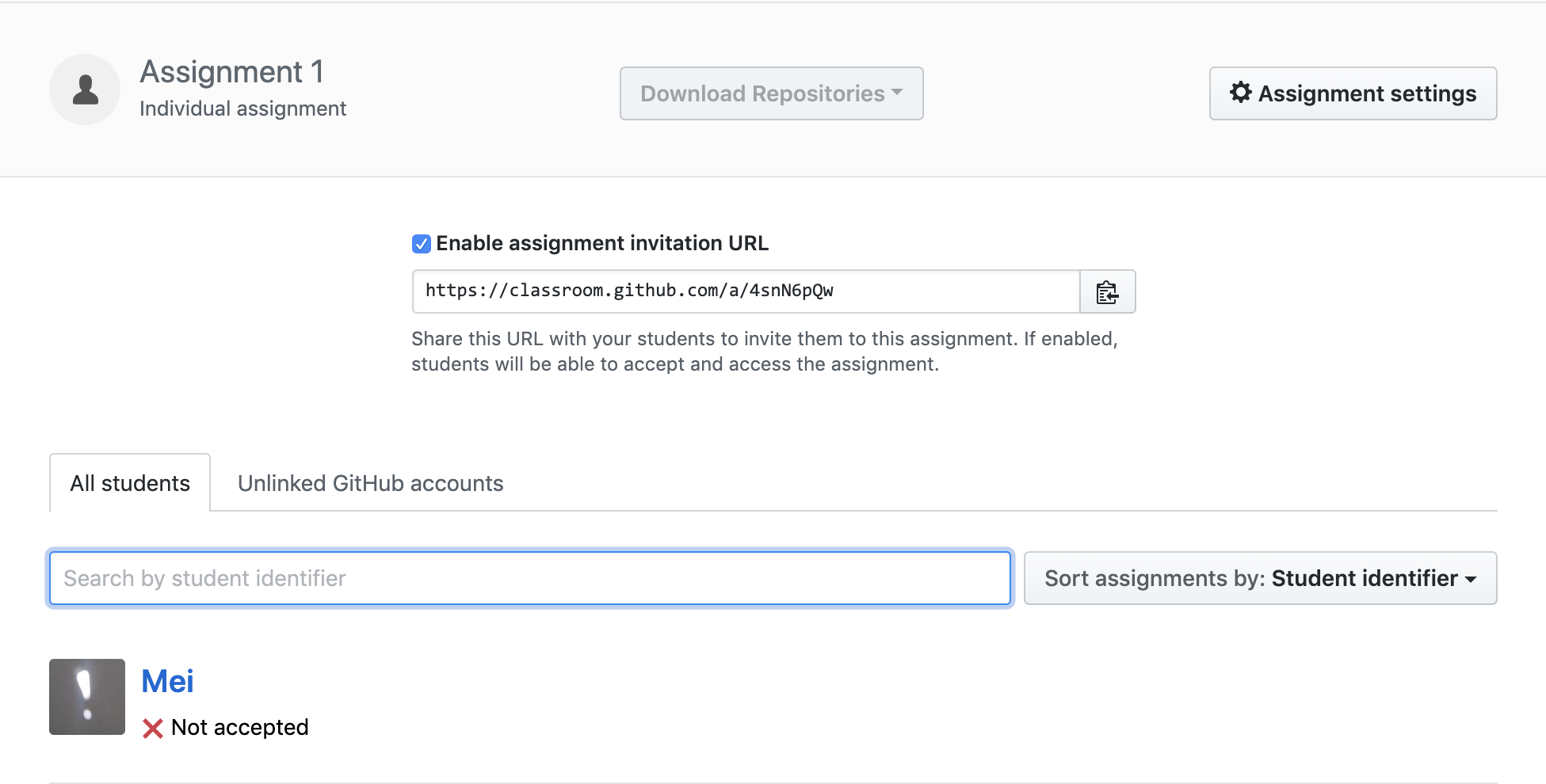Open Assignment settings
Screen dimensions: 1546x784
pos(1352,93)
